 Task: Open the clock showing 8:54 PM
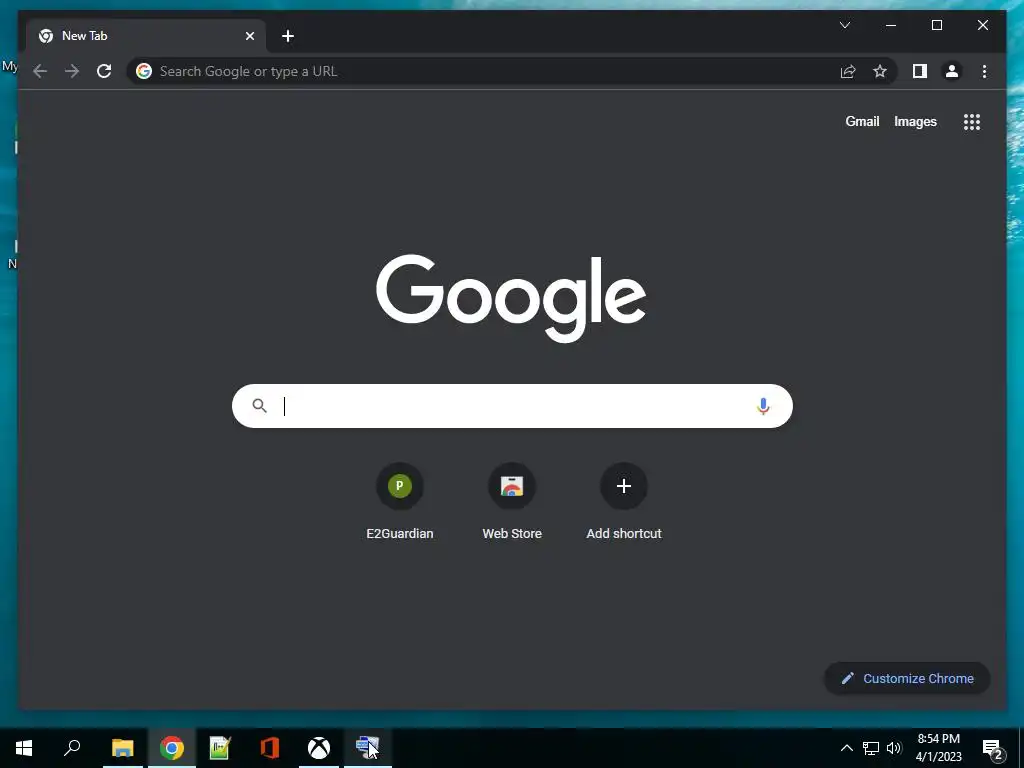(938, 748)
